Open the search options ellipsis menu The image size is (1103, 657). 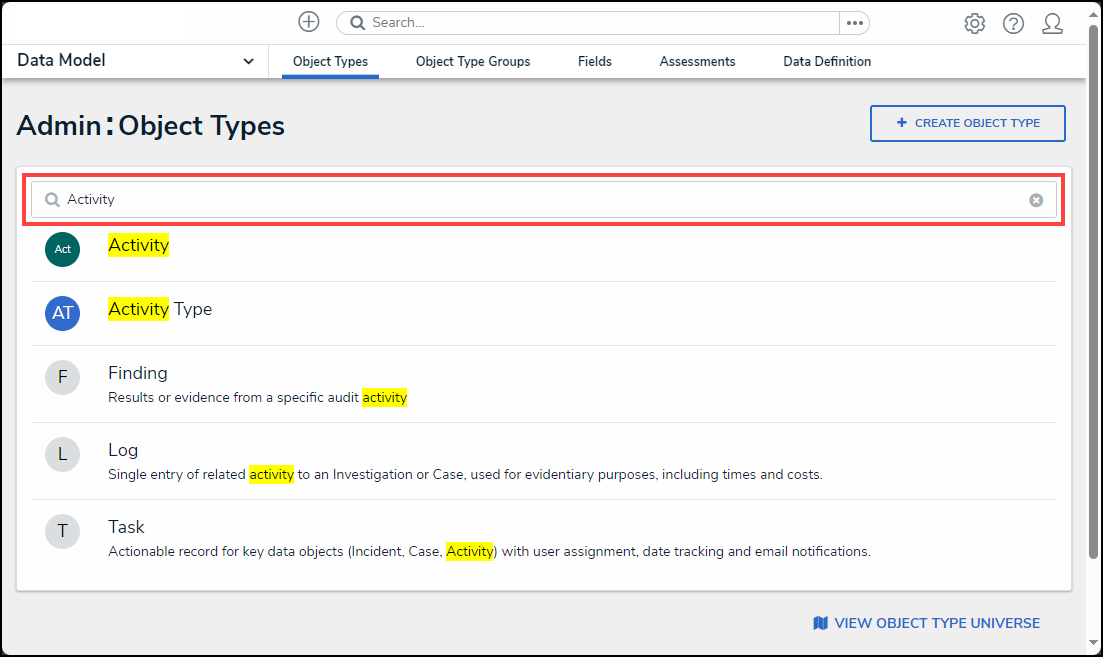pyautogui.click(x=854, y=23)
